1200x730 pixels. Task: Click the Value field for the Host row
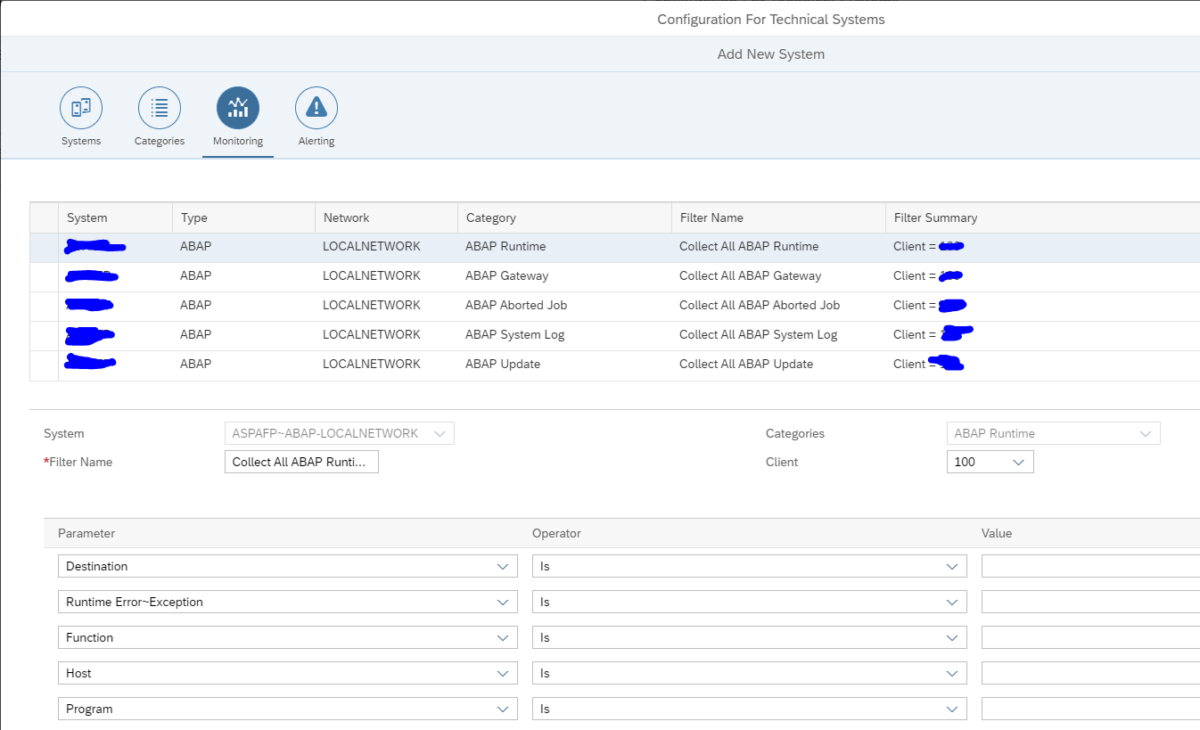[x=1090, y=672]
